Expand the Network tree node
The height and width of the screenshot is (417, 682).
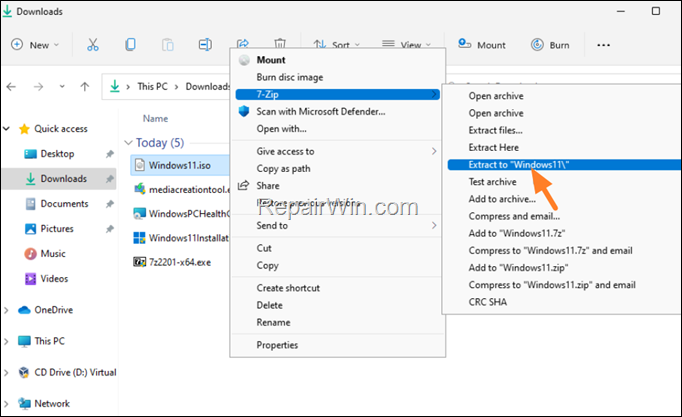pos(6,404)
